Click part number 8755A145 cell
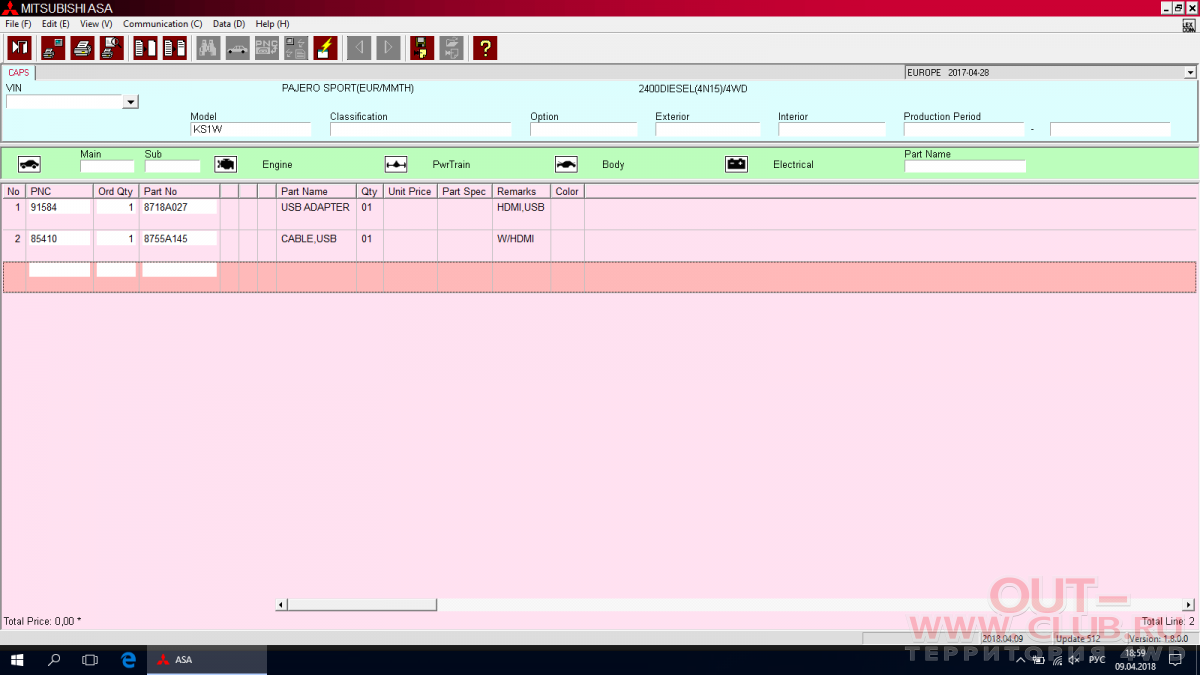The image size is (1200, 675). [179, 239]
